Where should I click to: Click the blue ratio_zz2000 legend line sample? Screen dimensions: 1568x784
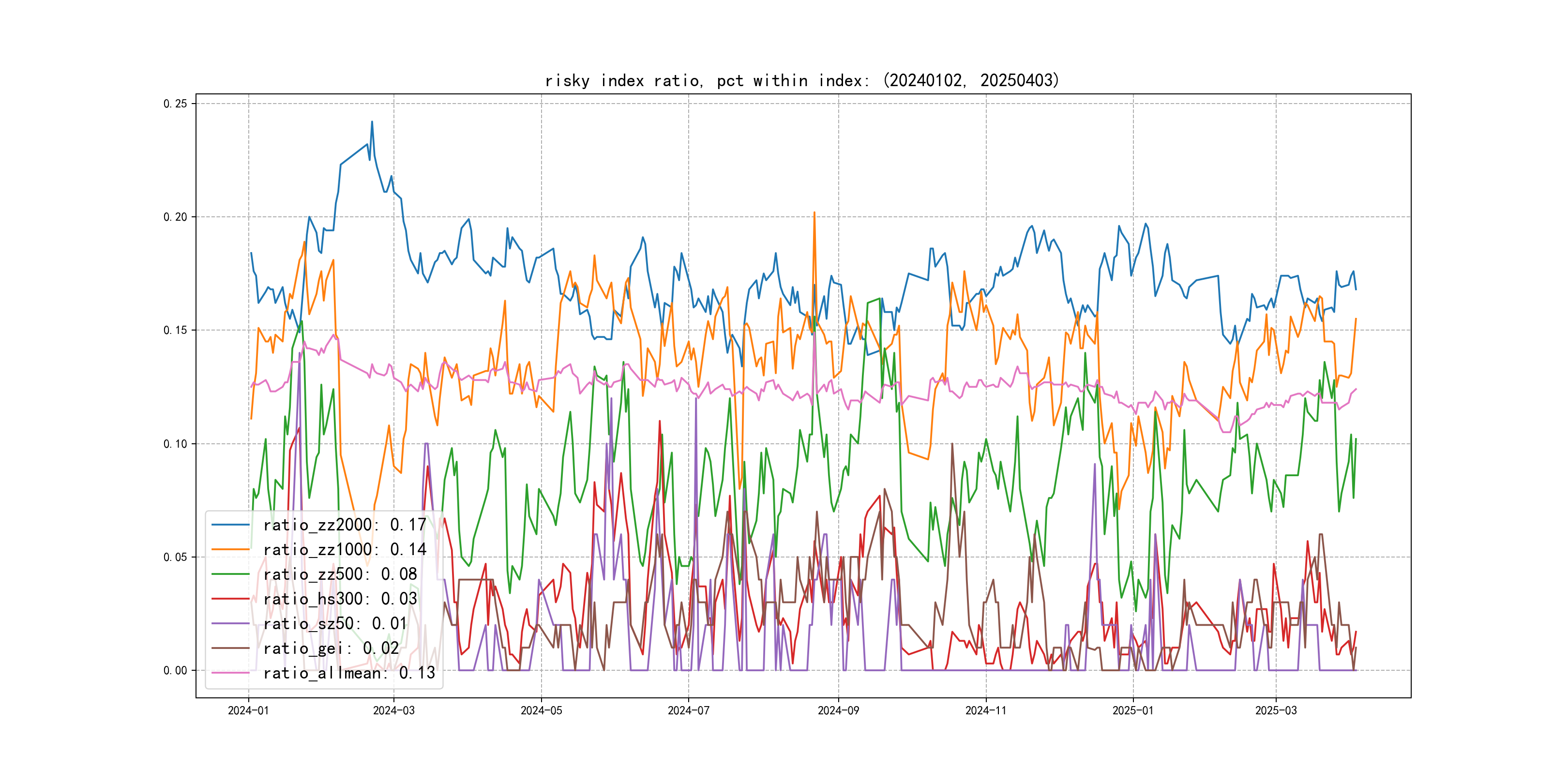pyautogui.click(x=230, y=525)
